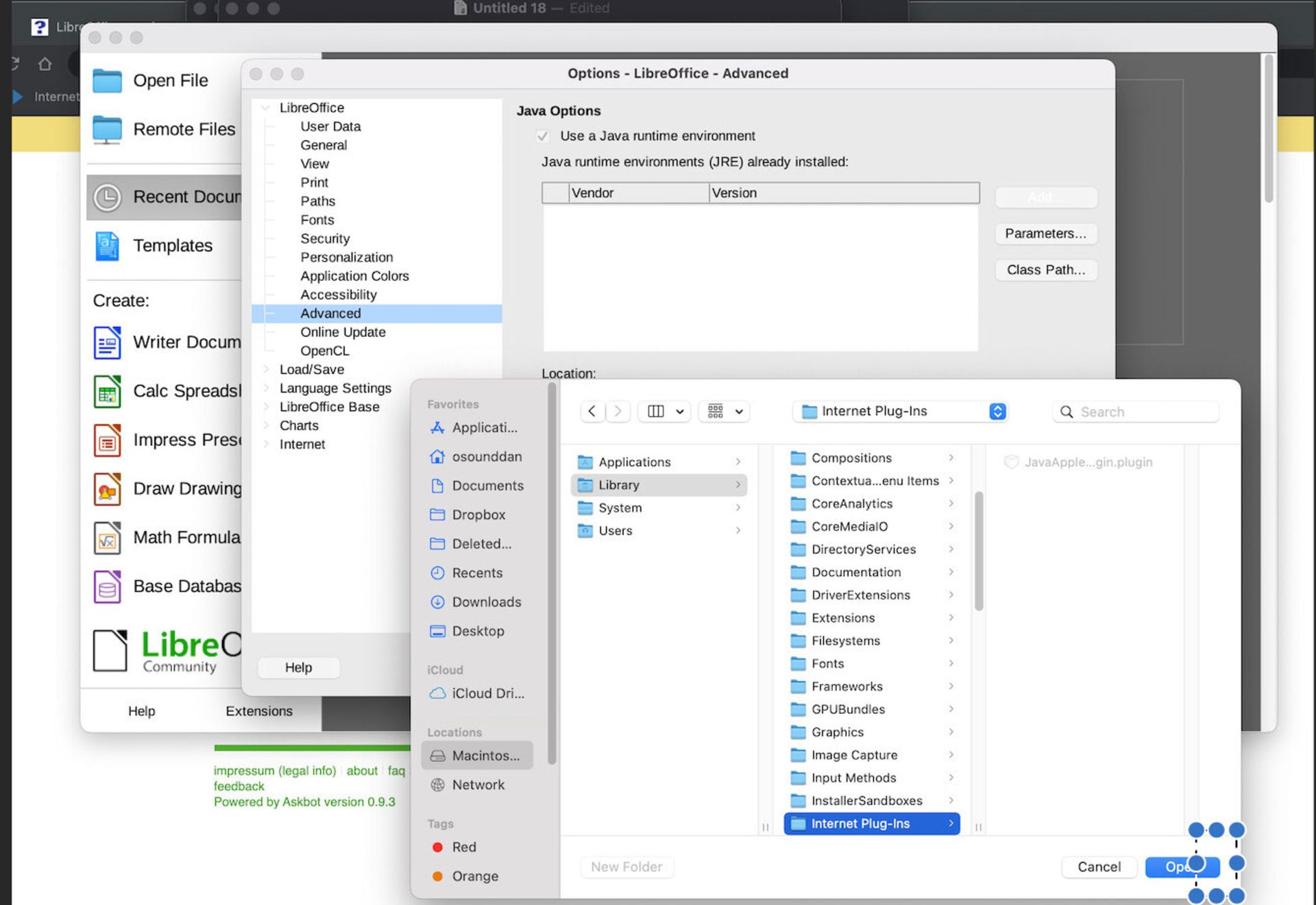Switch to column view in file browser
The image size is (1316, 905).
tap(656, 411)
